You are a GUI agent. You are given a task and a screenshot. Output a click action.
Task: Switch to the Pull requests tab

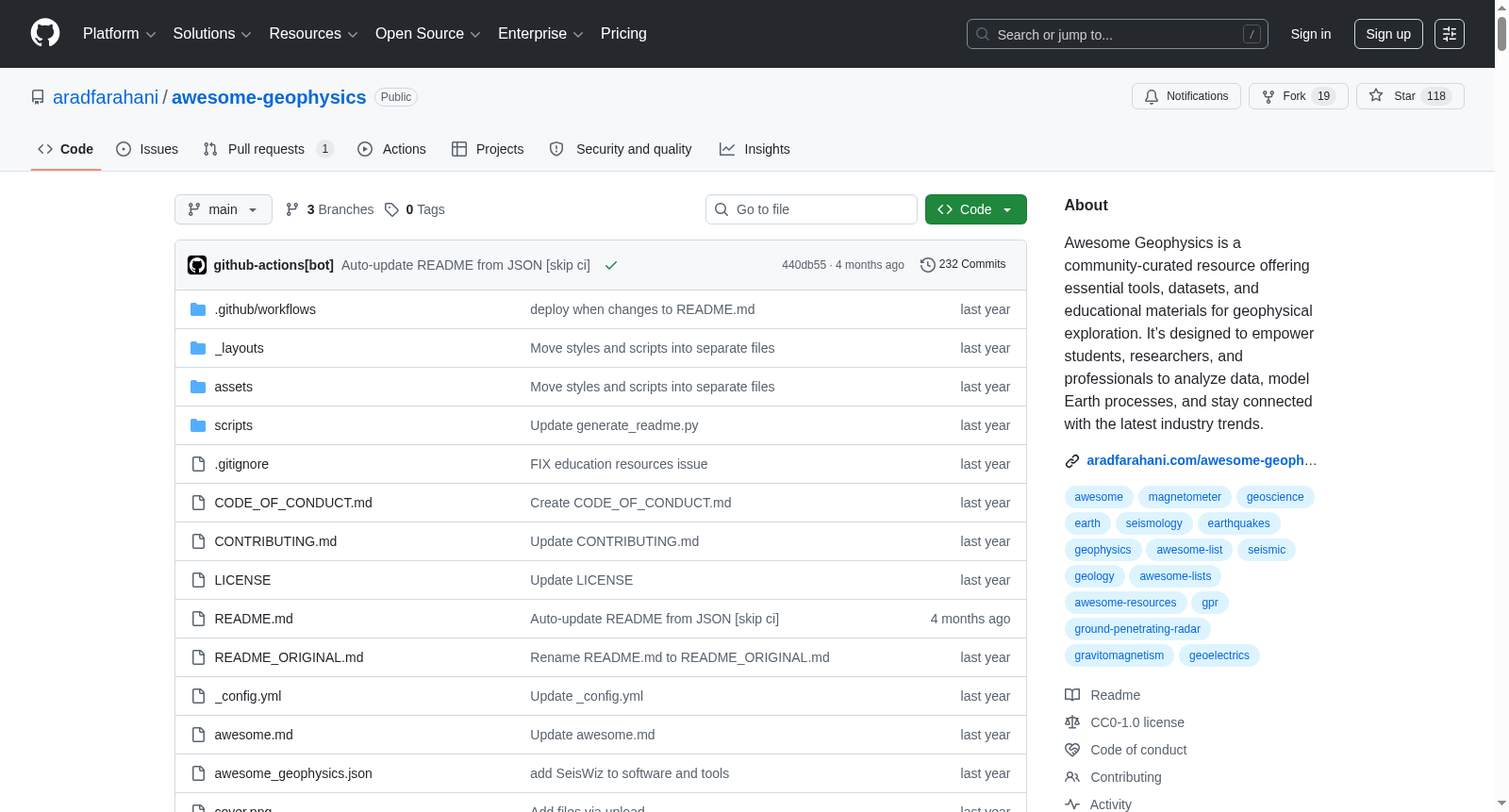click(269, 149)
